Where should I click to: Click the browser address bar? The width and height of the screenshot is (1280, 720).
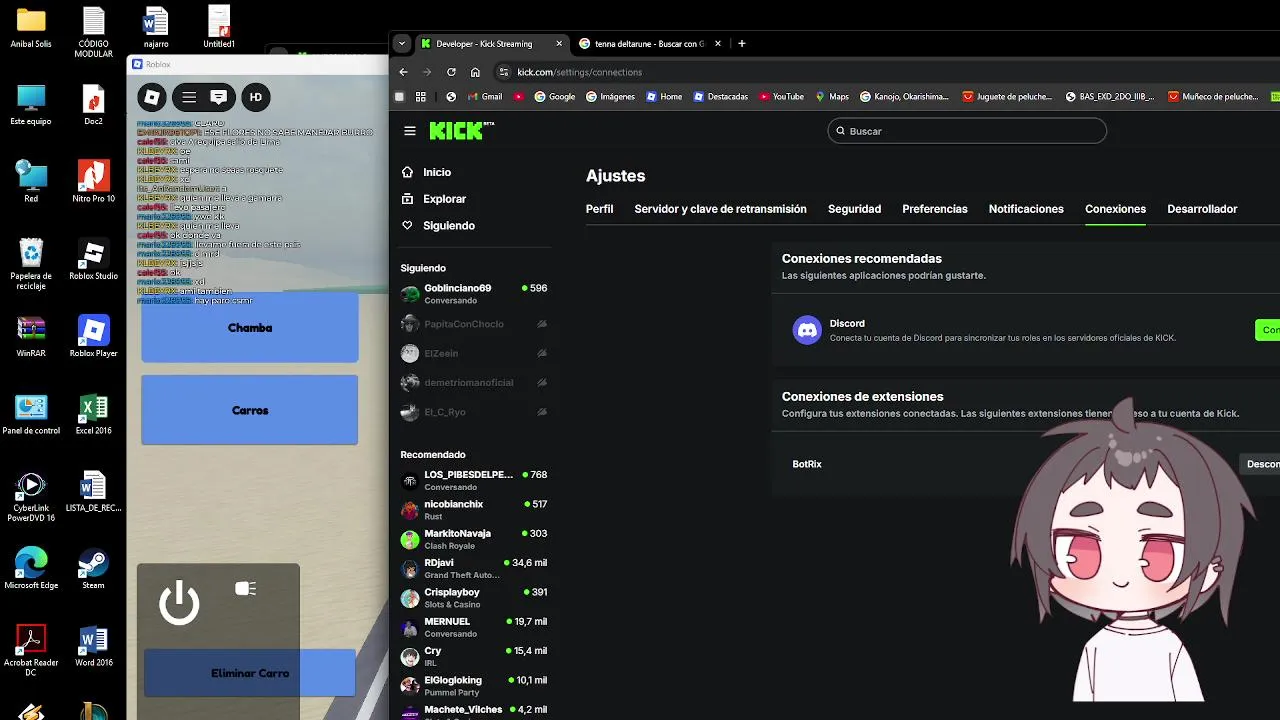(x=880, y=72)
